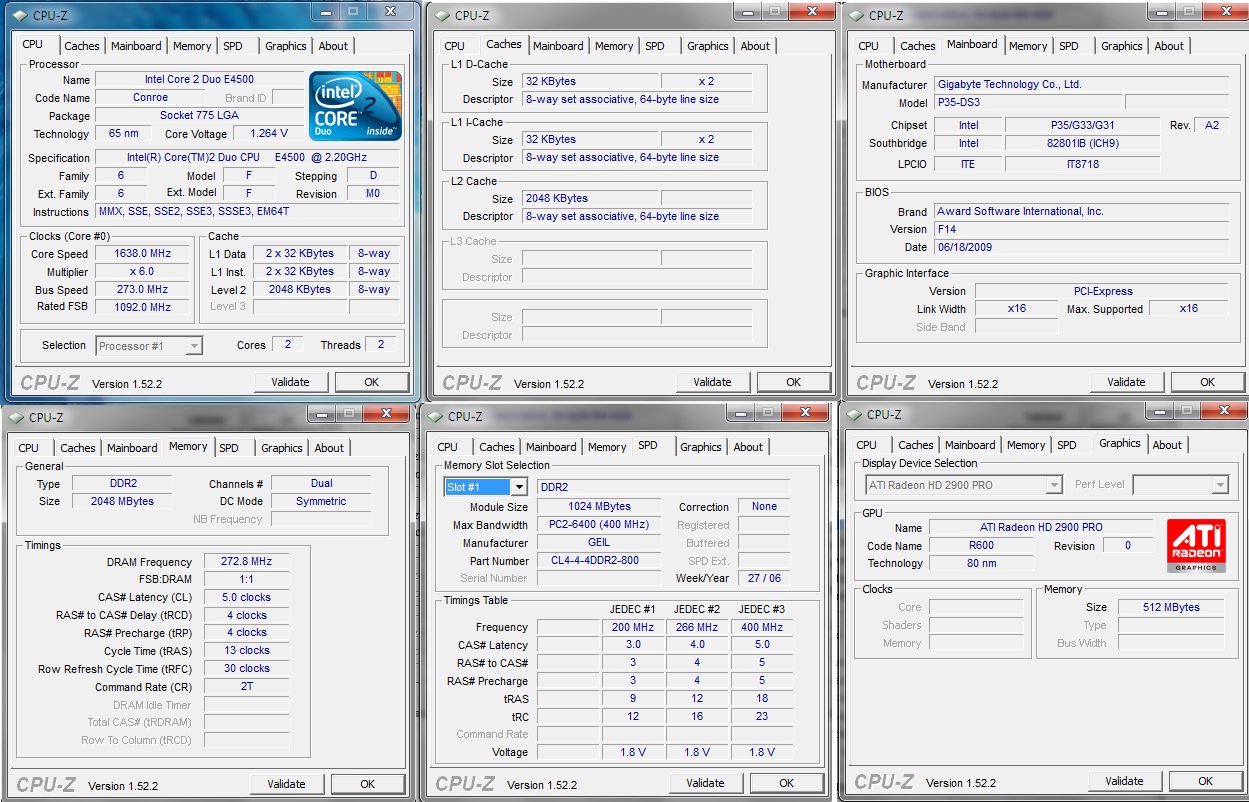Click the Intel Core 2 Duo logo
1249x802 pixels.
[355, 105]
